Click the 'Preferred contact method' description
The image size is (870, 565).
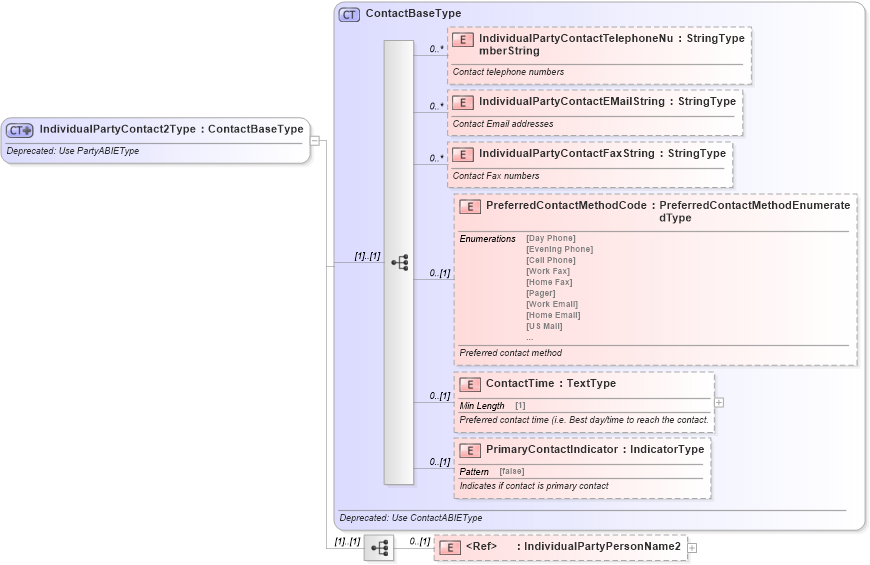510,353
